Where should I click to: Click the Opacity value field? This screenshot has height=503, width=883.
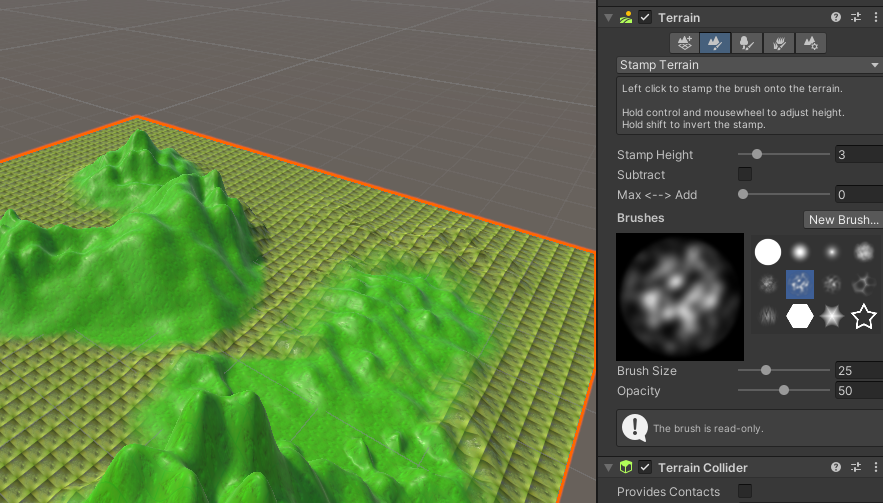[859, 391]
